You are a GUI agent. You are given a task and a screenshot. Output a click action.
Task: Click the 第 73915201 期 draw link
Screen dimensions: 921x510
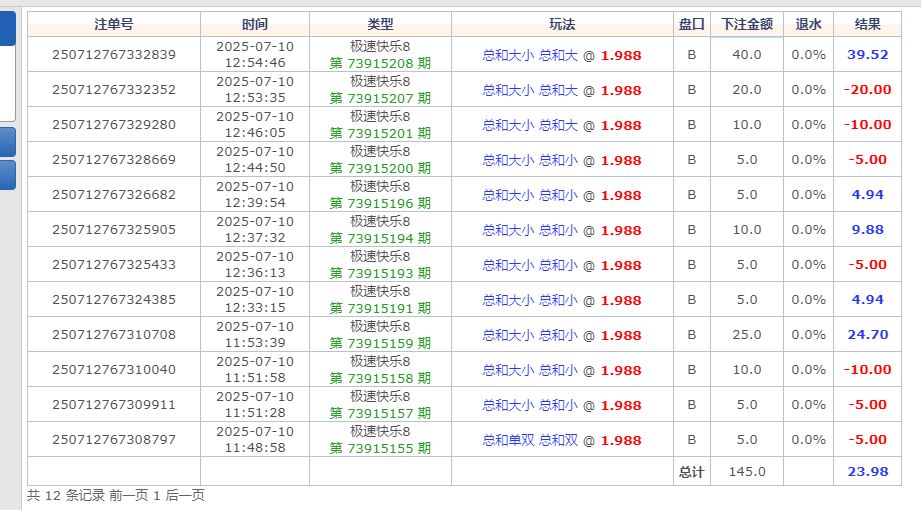380,134
